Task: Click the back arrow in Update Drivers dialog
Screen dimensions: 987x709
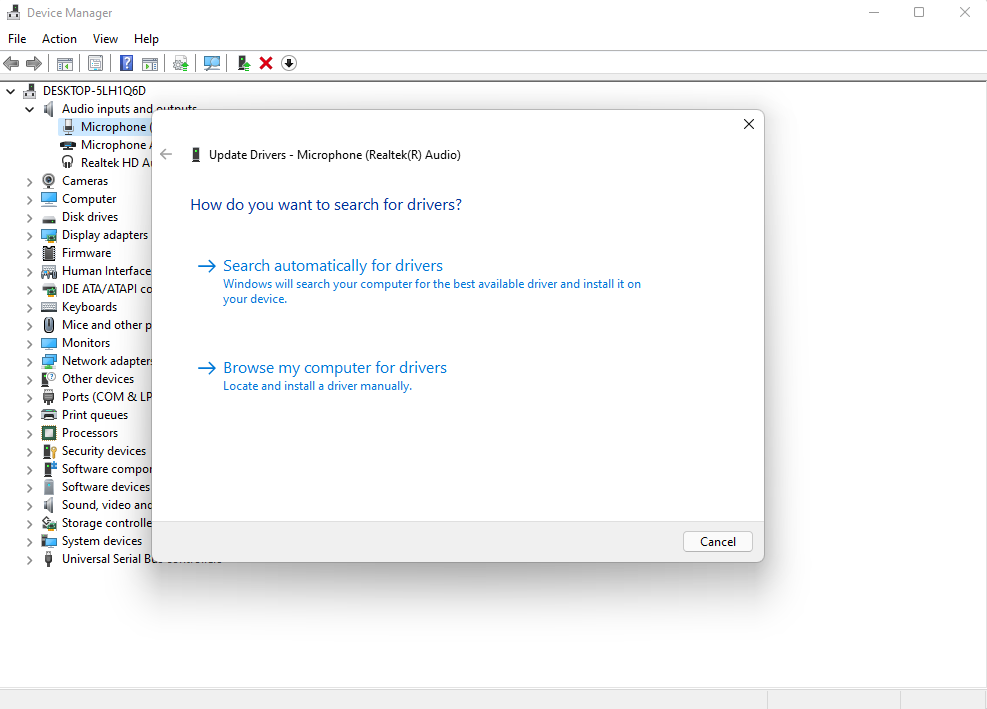Action: pyautogui.click(x=166, y=154)
